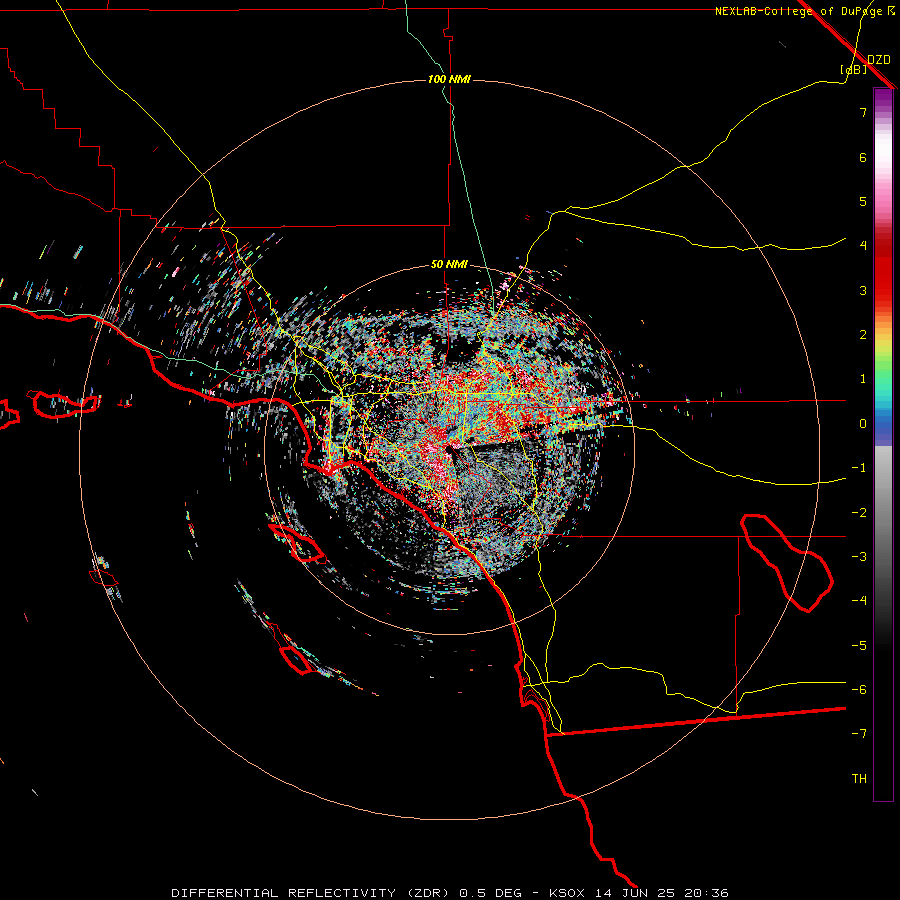Image resolution: width=900 pixels, height=900 pixels.
Task: Click the purple top of the color bar
Action: (x=883, y=98)
